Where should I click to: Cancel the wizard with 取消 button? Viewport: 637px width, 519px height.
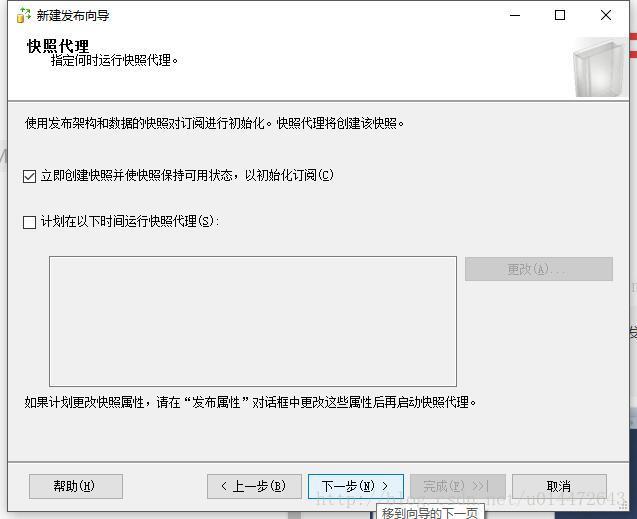559,486
